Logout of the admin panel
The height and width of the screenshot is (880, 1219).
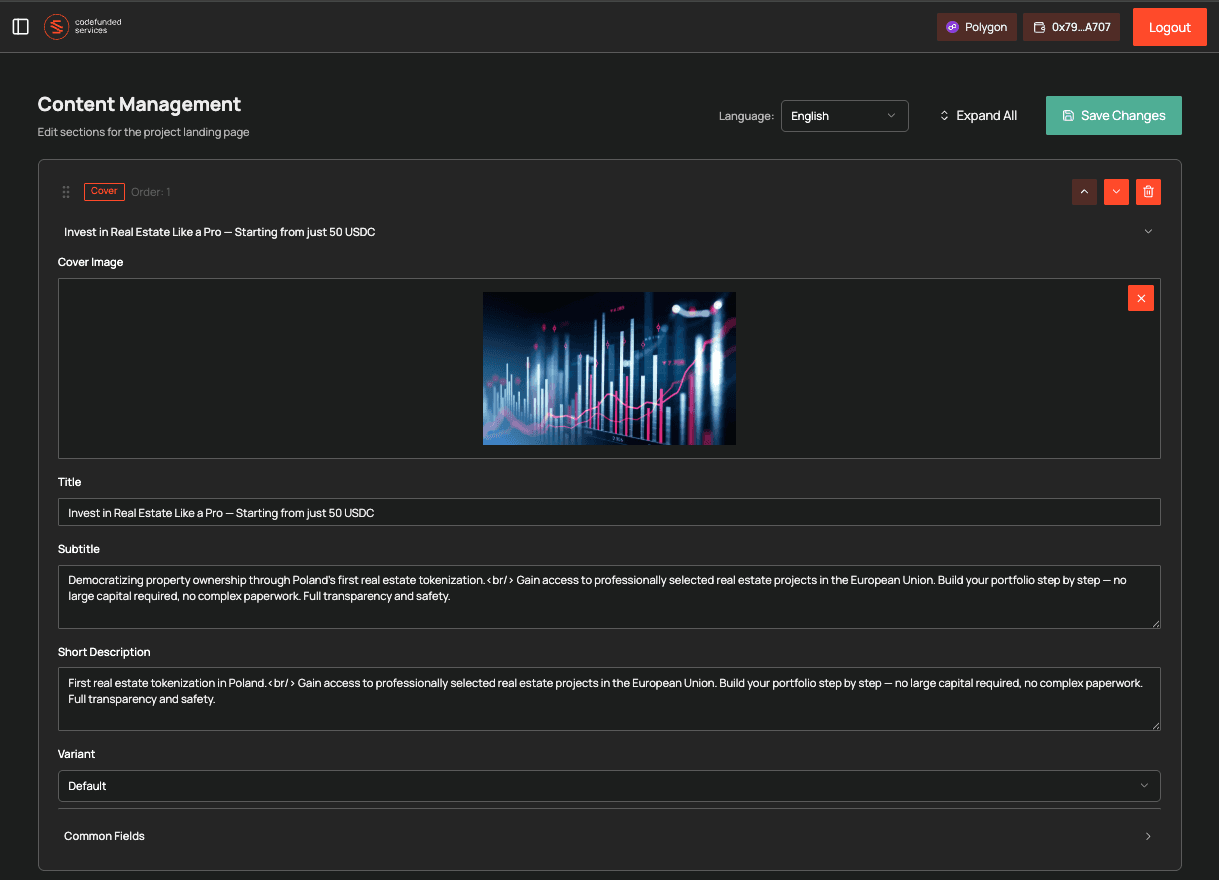point(1169,27)
